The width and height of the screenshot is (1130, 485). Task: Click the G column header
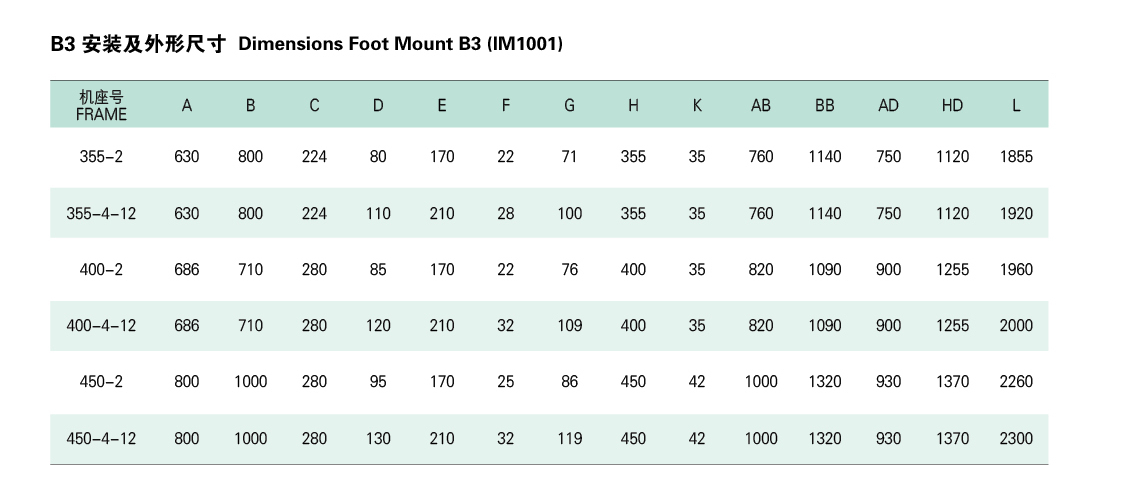point(569,105)
